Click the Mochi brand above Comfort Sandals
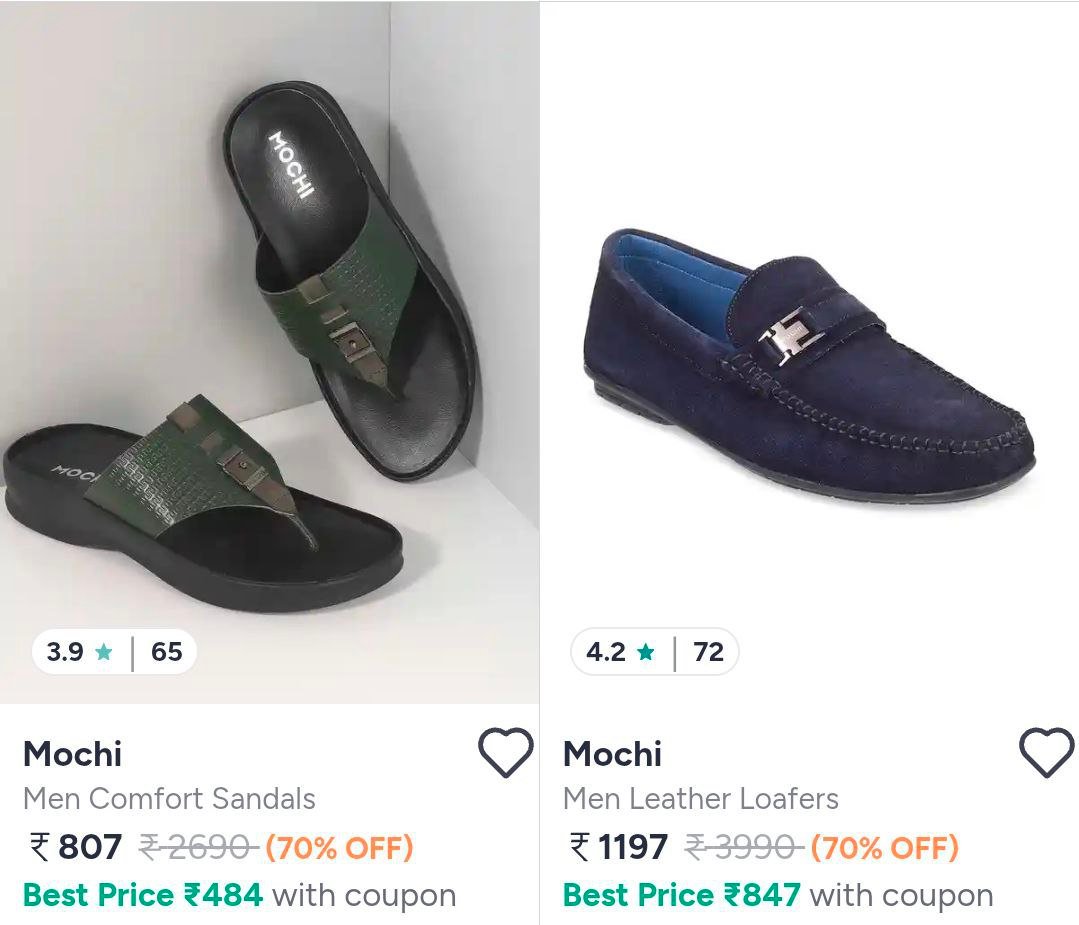Image resolution: width=1079 pixels, height=925 pixels. tap(72, 754)
